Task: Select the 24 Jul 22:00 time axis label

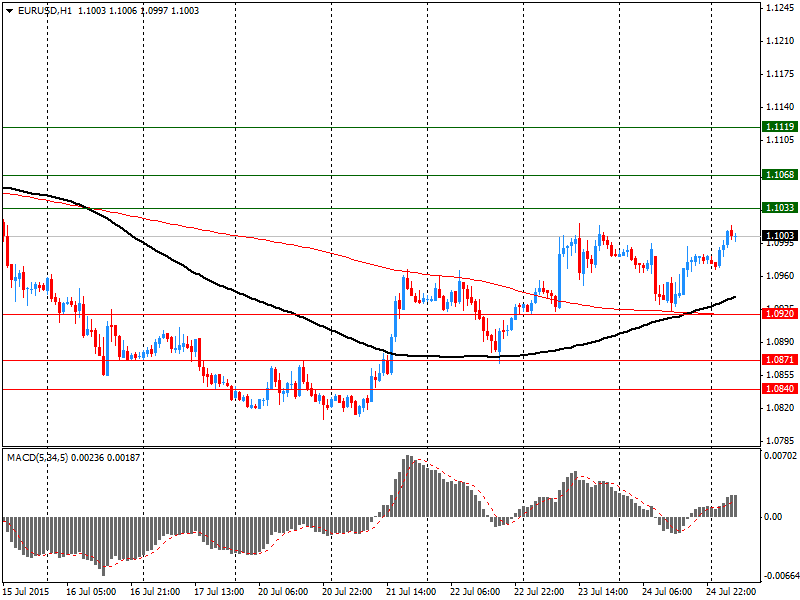Action: click(x=731, y=591)
